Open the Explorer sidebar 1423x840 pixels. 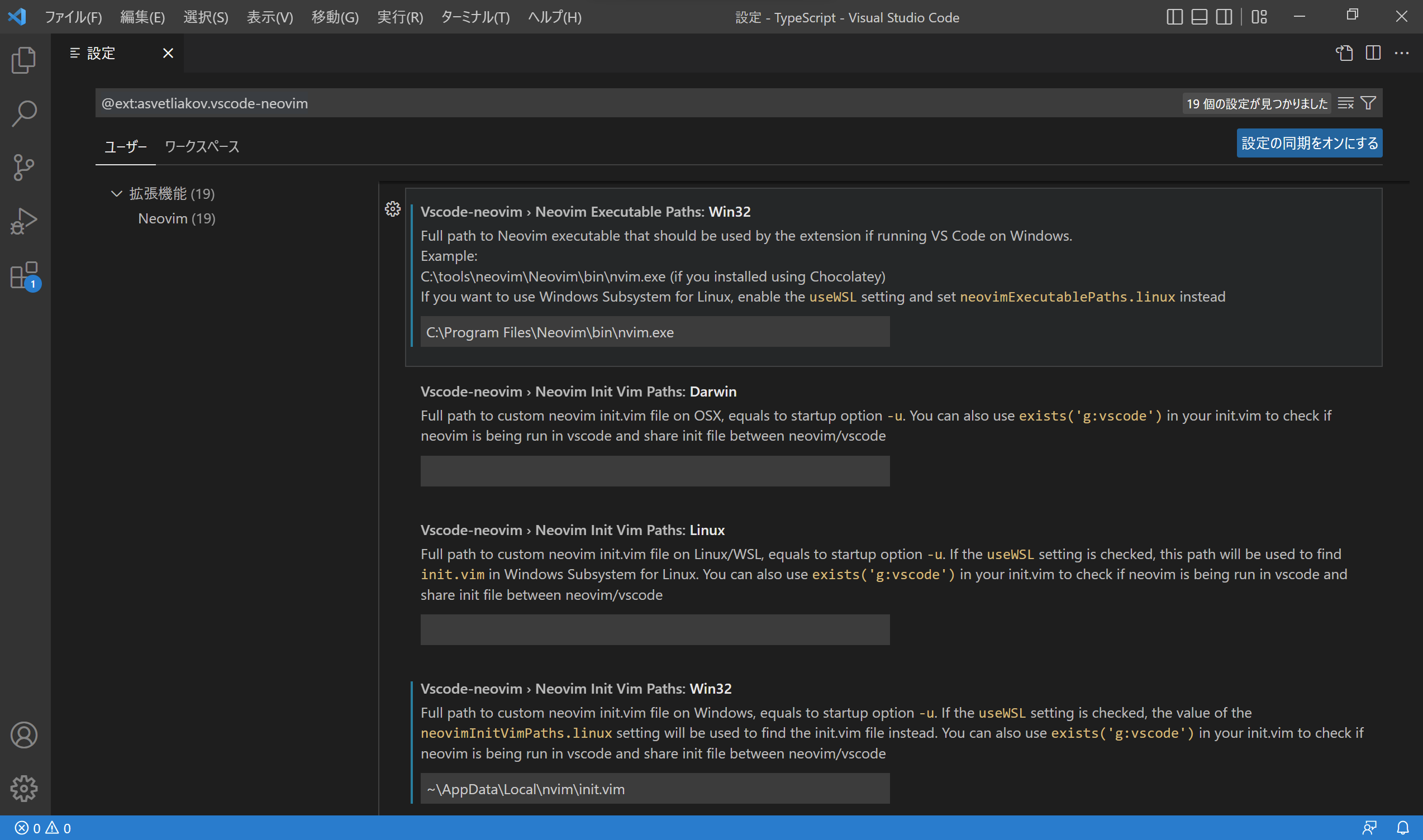click(x=24, y=59)
